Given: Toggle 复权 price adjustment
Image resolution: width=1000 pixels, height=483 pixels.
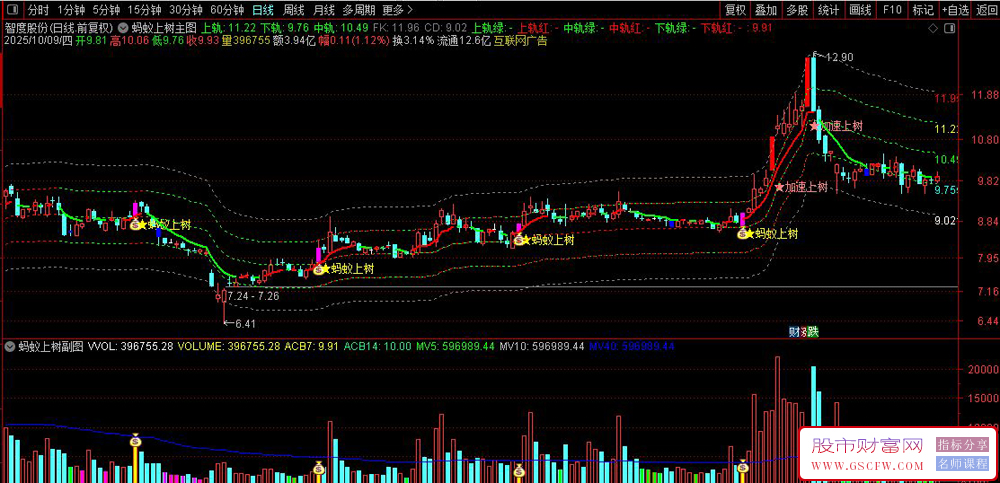Looking at the screenshot, I should tap(735, 10).
